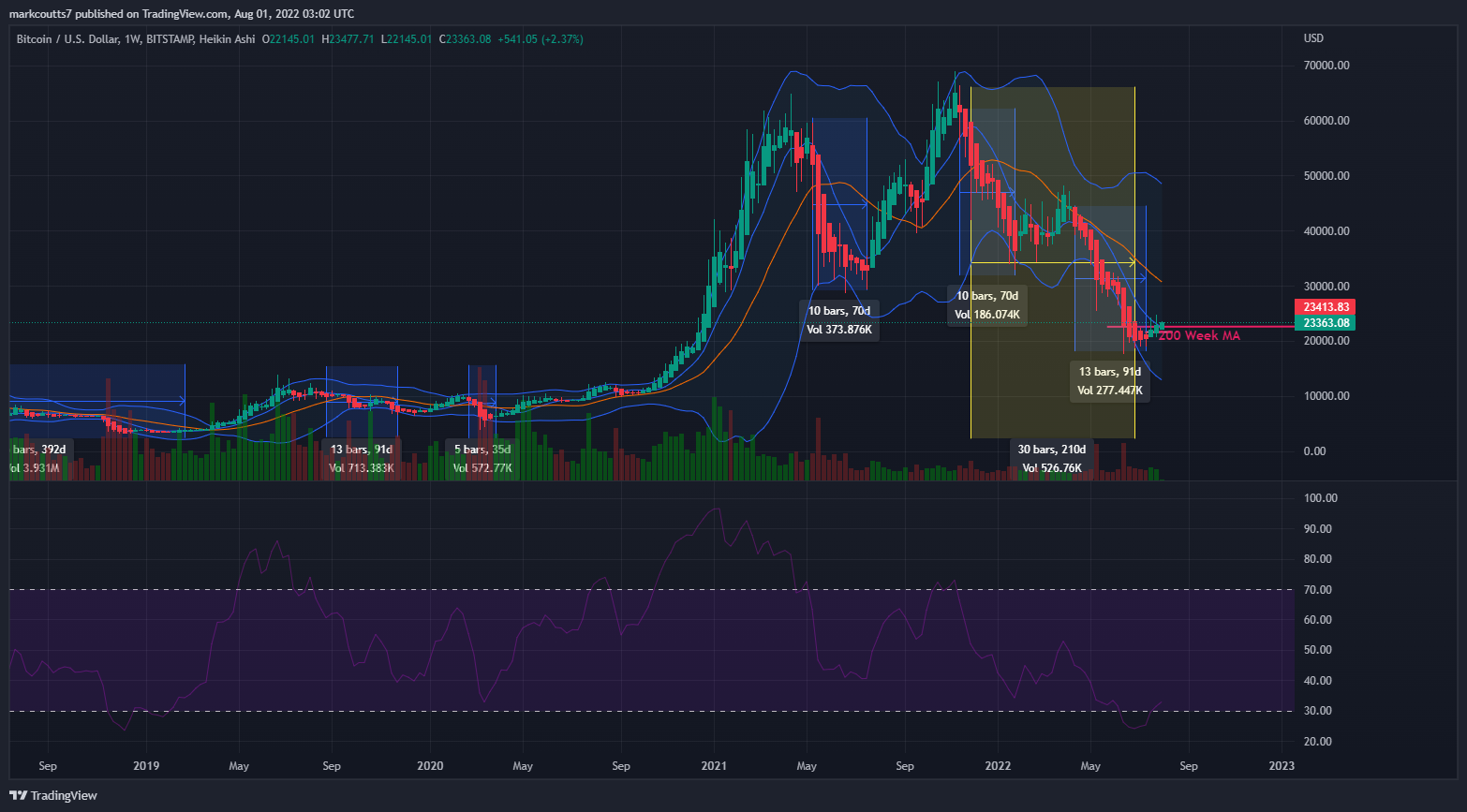
Task: Select the 5 bars, 35d measurement label
Action: (482, 459)
